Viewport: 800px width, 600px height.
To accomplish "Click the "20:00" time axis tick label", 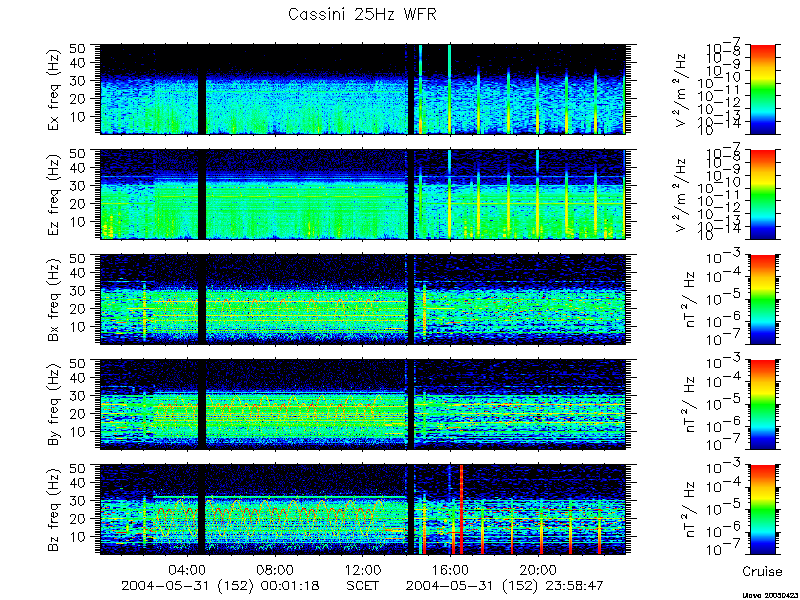I will point(538,569).
